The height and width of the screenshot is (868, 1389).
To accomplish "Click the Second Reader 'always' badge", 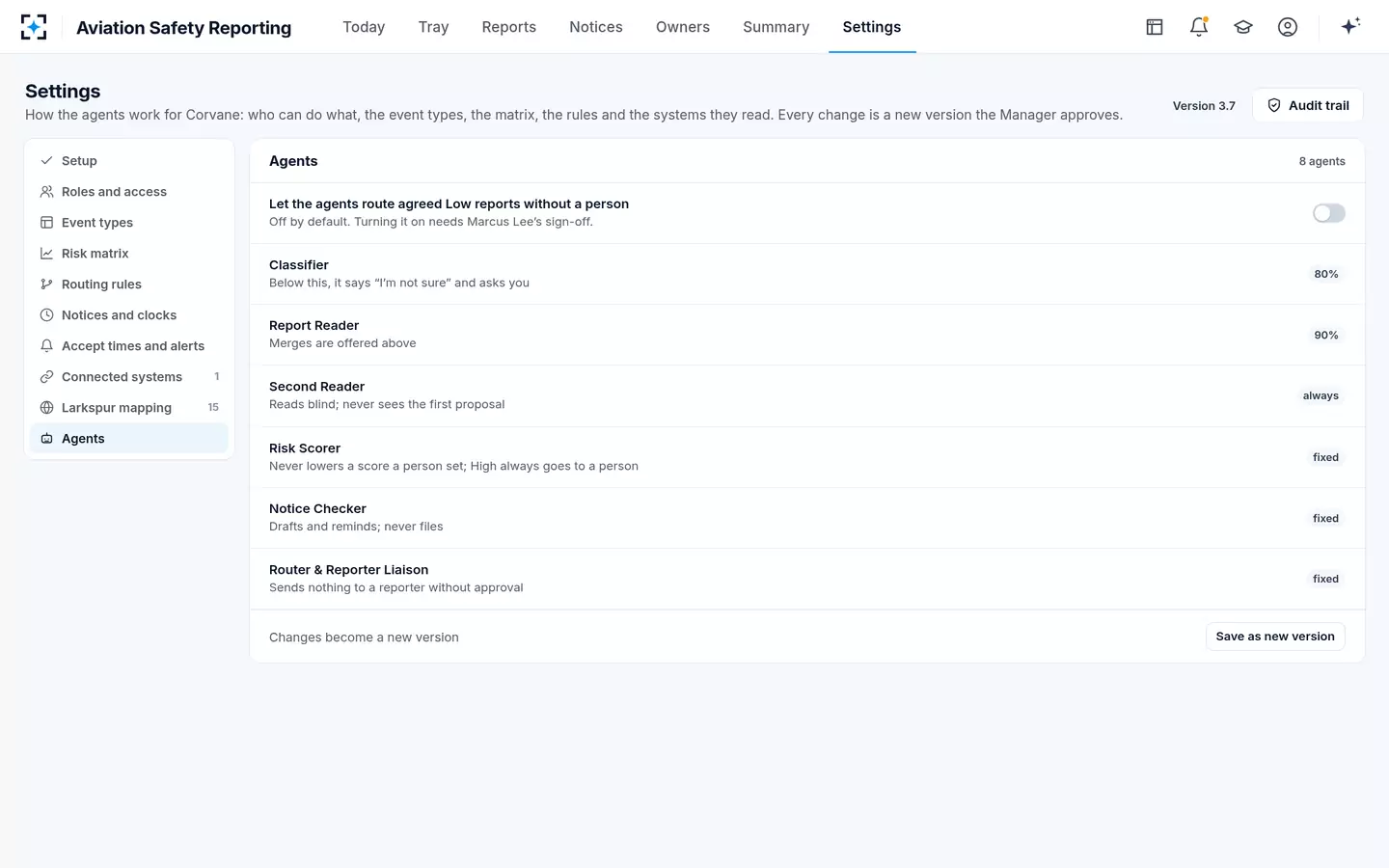I will click(1321, 395).
